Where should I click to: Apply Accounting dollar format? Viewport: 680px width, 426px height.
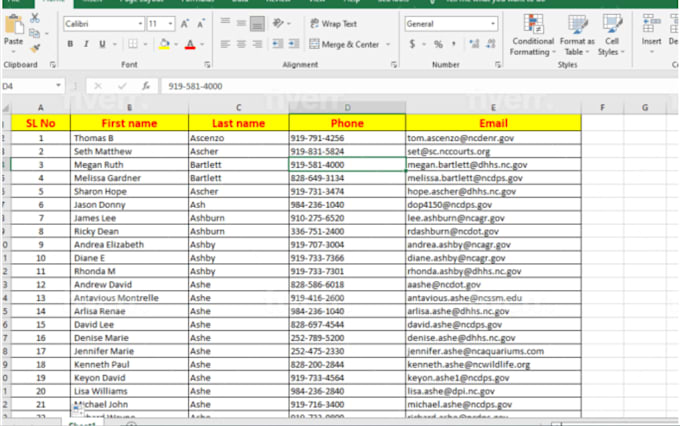(x=412, y=44)
